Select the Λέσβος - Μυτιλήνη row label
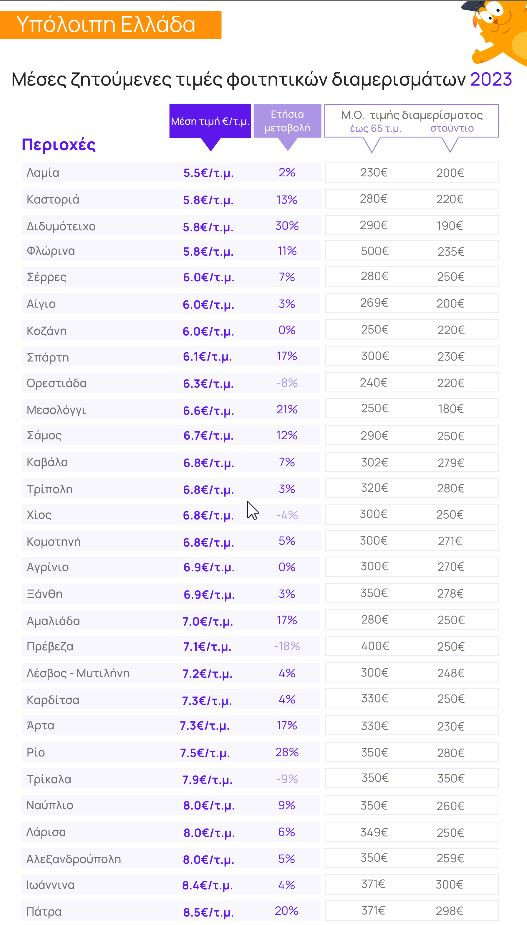Screen dimensions: 527x925 [x=77, y=673]
